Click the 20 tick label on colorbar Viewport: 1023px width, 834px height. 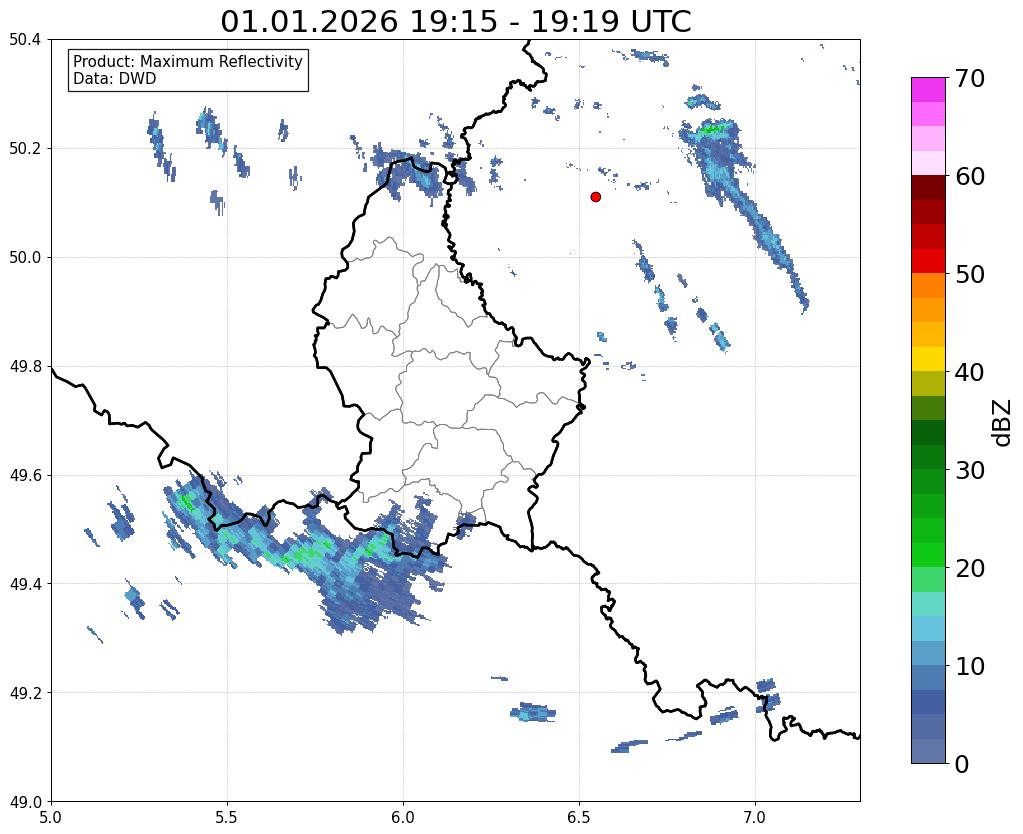(x=970, y=568)
